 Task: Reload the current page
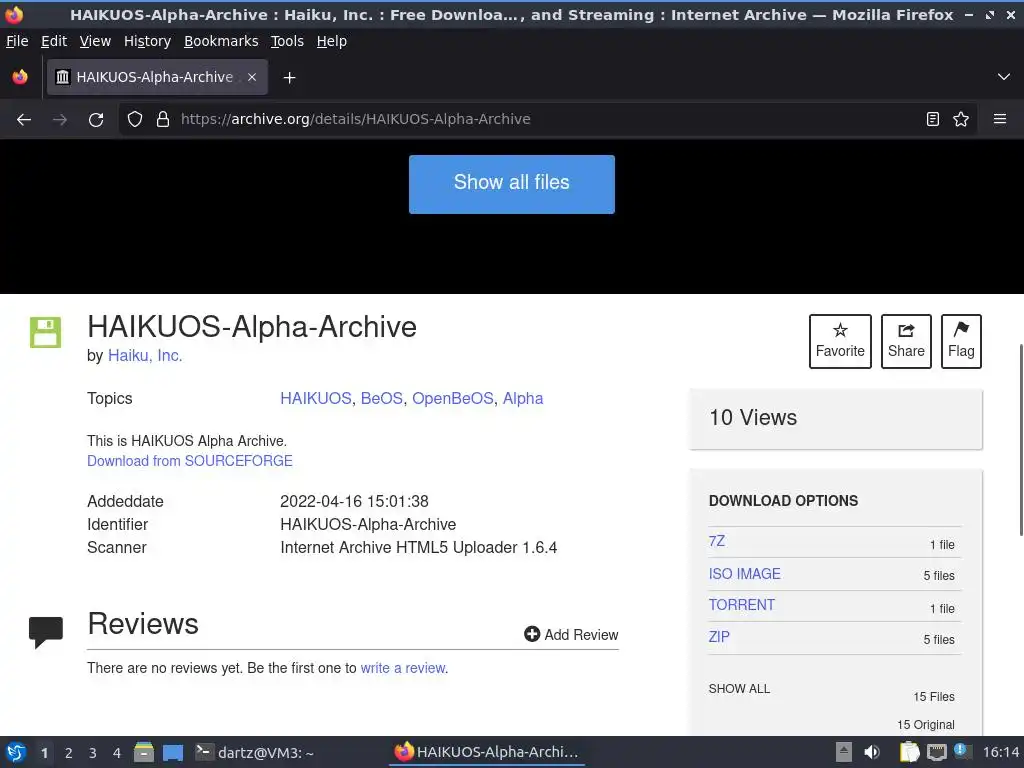tap(96, 120)
